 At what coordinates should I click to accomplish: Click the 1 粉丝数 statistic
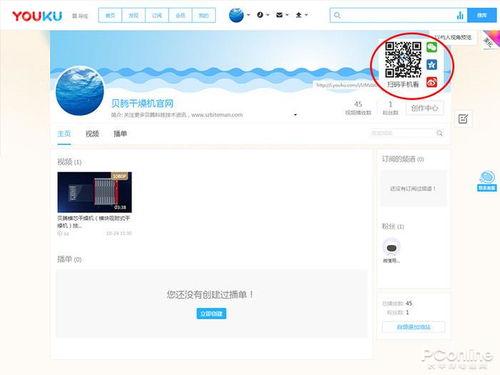390,108
